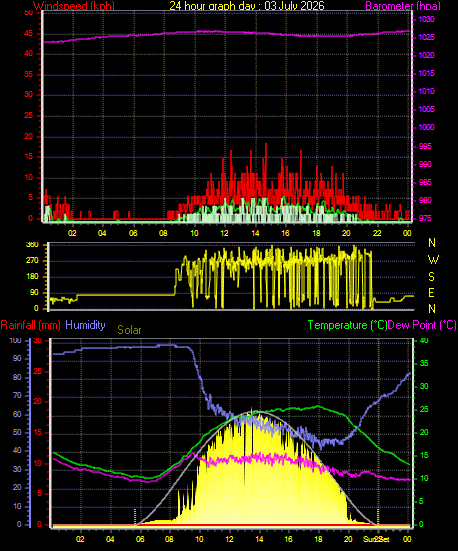Click the 360 wind direction scale value
Viewport: 458px width, 551px height.
[x=32, y=245]
